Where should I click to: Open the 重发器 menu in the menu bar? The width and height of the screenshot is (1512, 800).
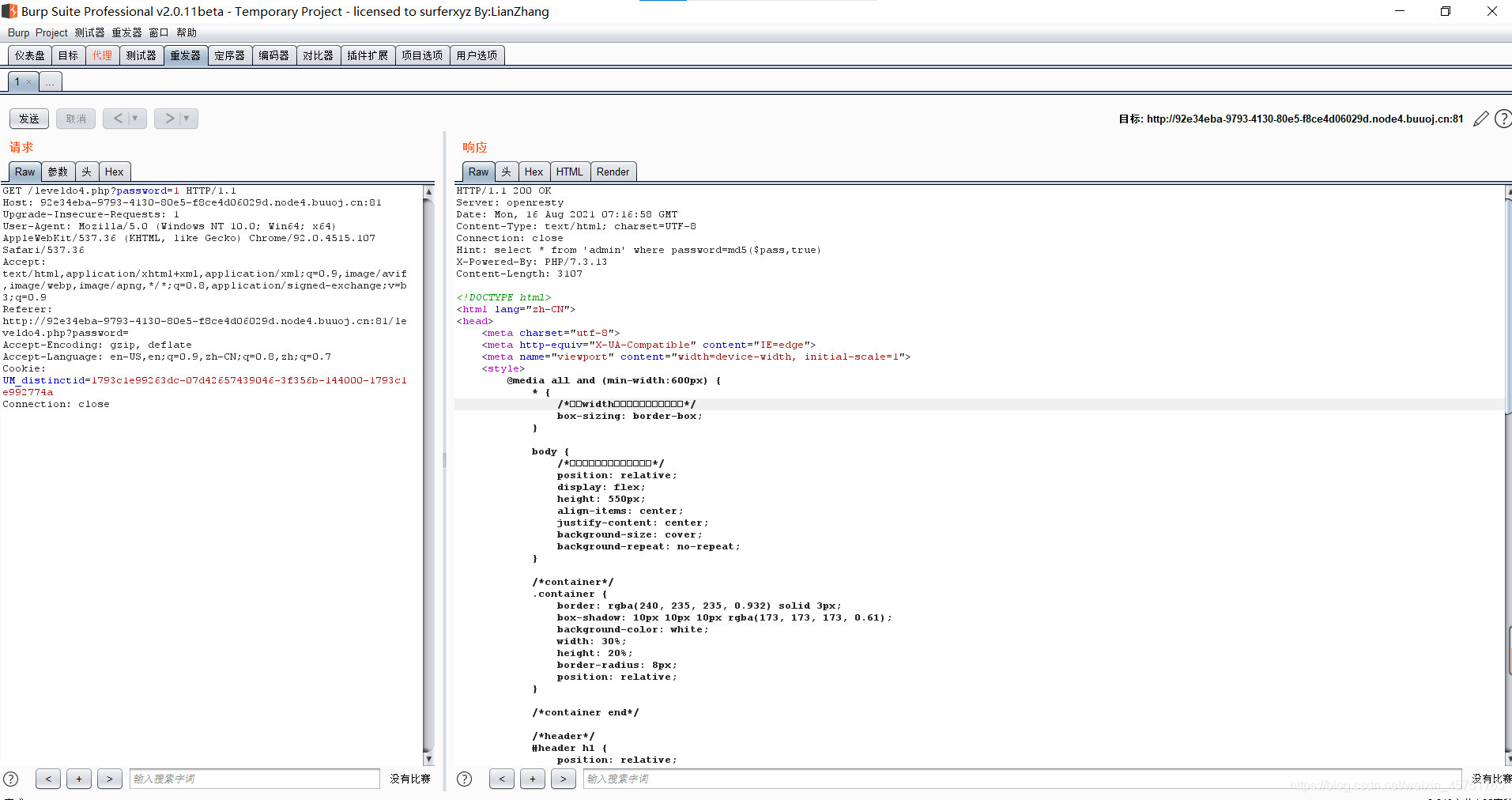click(x=126, y=32)
